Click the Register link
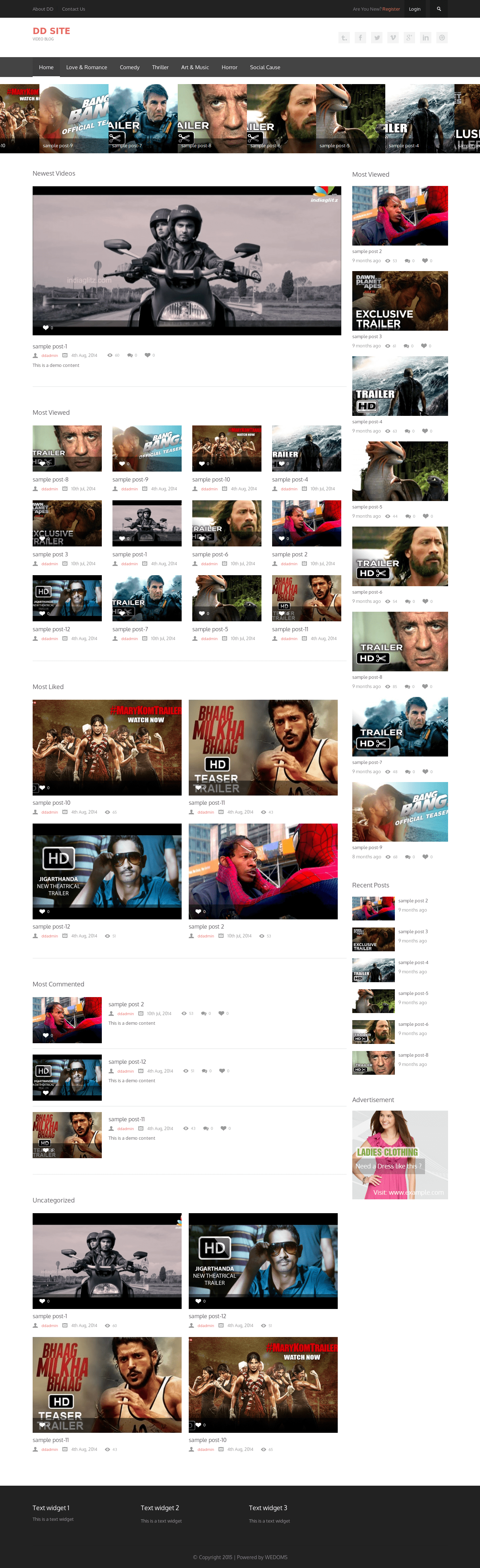Image resolution: width=480 pixels, height=1568 pixels. pos(391,9)
